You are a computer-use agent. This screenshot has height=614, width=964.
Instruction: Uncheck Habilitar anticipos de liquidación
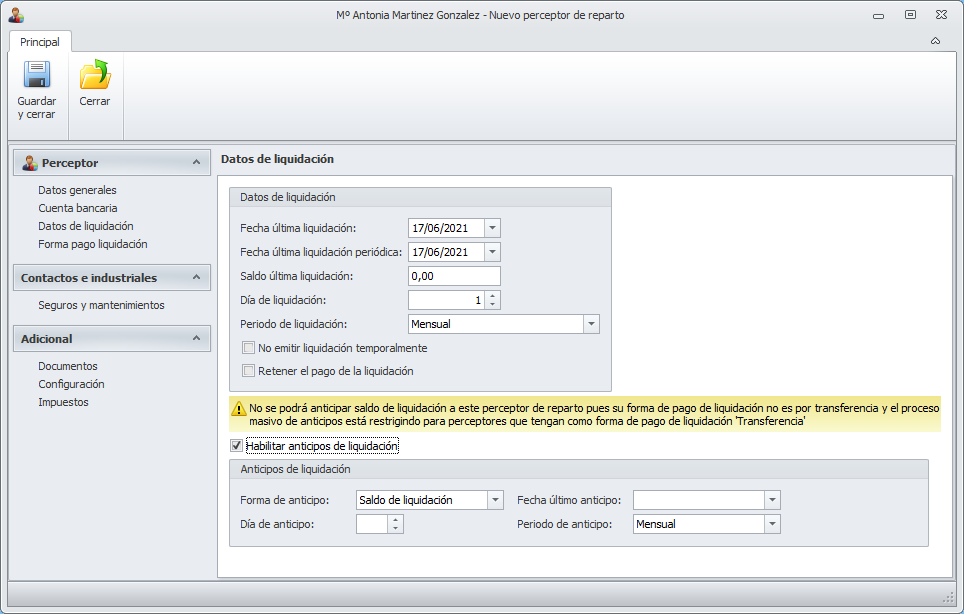[x=236, y=446]
